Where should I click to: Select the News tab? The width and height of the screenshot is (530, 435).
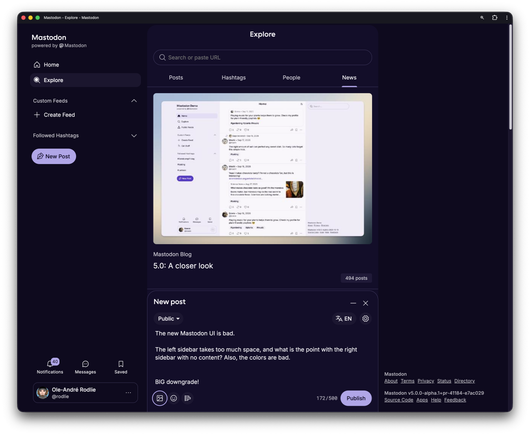pyautogui.click(x=349, y=77)
